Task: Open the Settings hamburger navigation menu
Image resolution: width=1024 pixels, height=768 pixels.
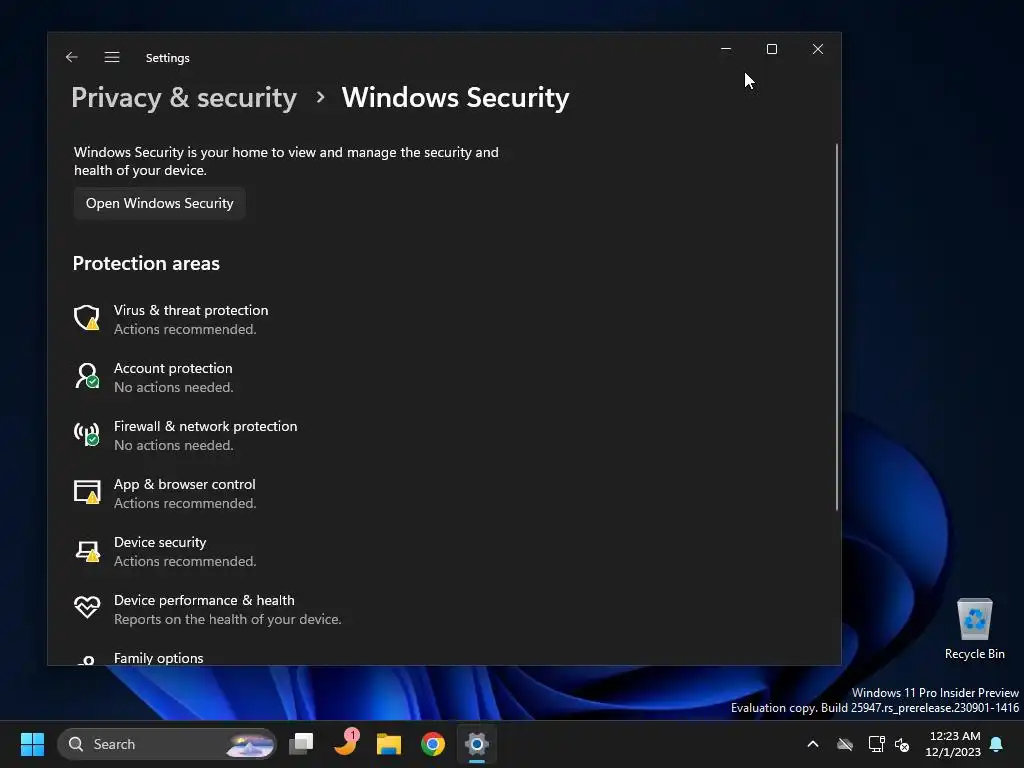Action: (112, 57)
